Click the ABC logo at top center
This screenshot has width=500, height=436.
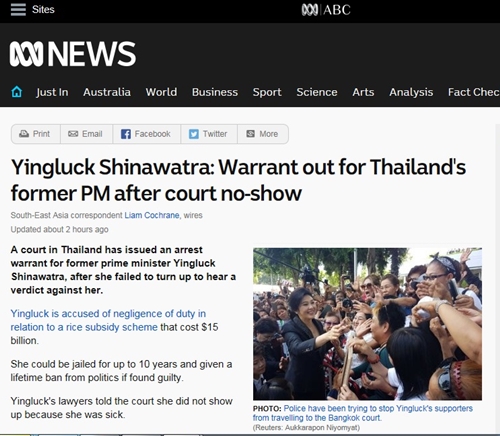pos(326,10)
